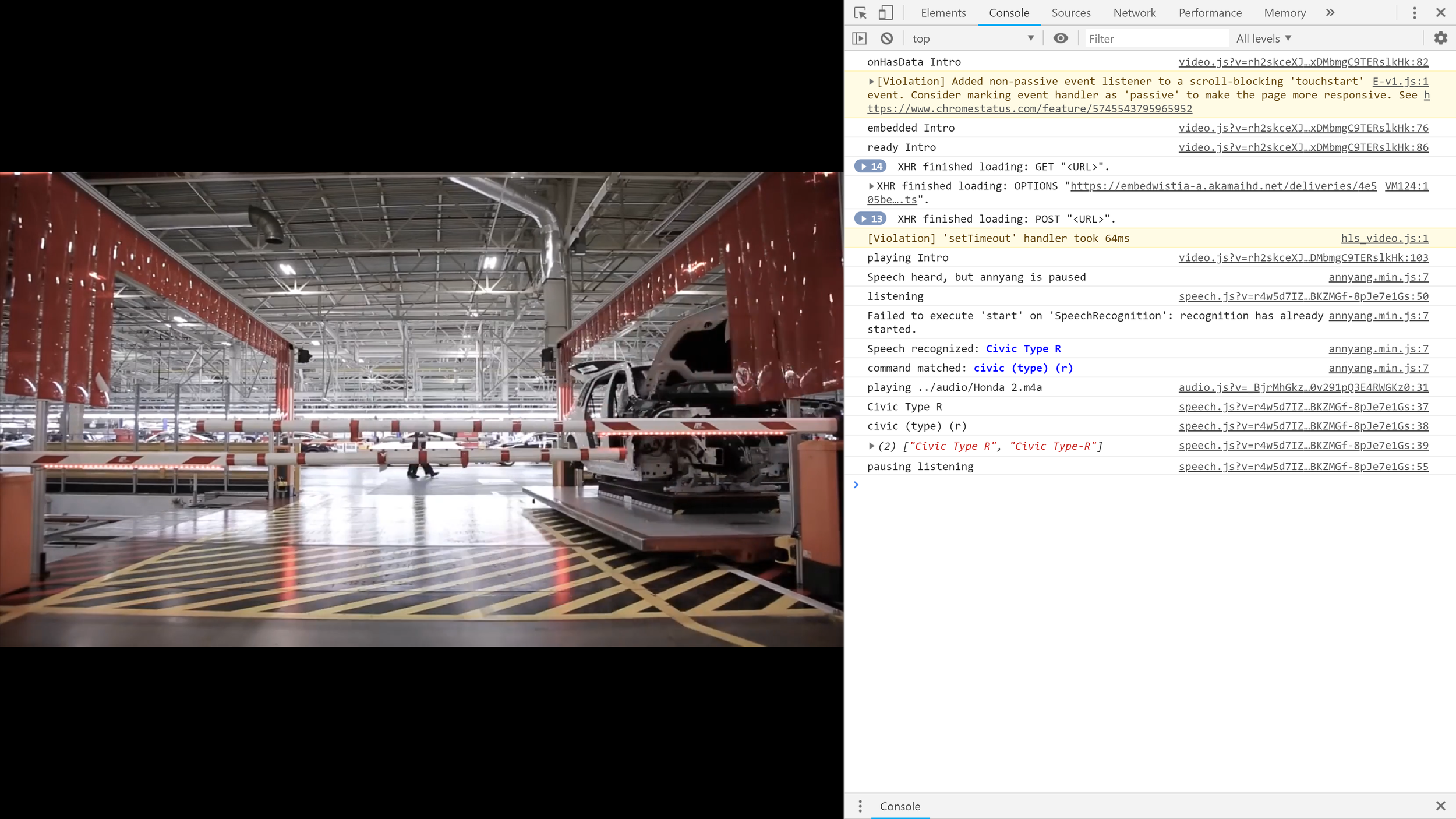The width and height of the screenshot is (1456, 819).
Task: Show more DevTools tabs chevron
Action: (1330, 13)
